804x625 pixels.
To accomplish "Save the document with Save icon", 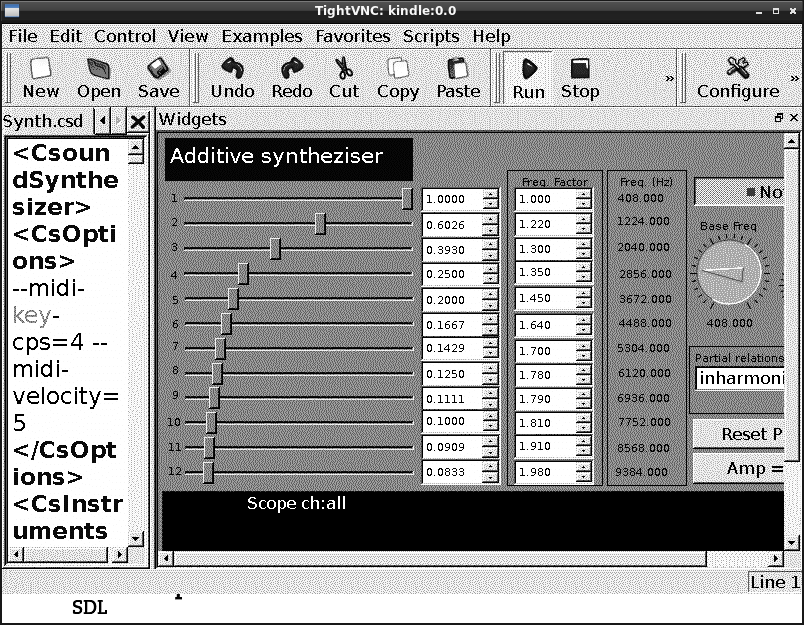I will click(158, 78).
